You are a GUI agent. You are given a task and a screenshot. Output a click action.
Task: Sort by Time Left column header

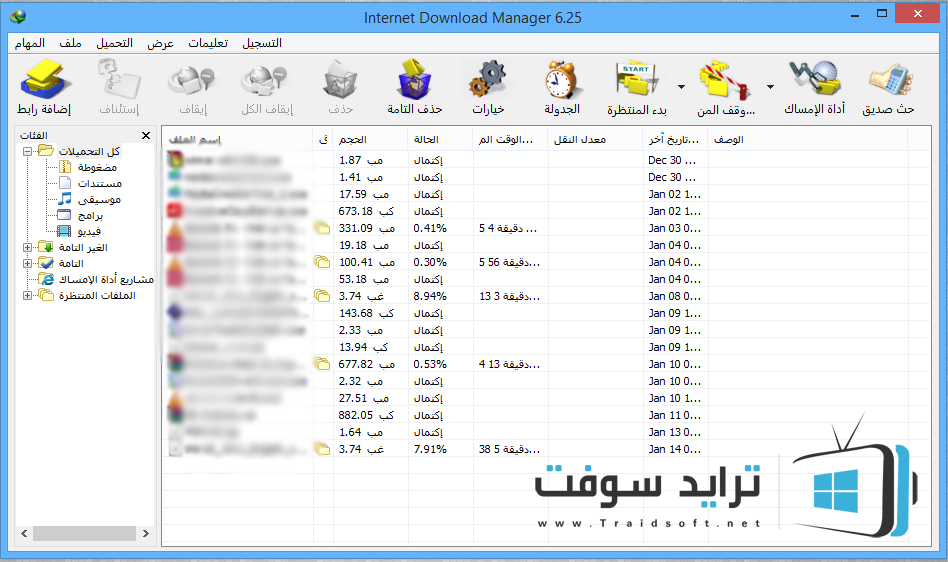tap(510, 140)
